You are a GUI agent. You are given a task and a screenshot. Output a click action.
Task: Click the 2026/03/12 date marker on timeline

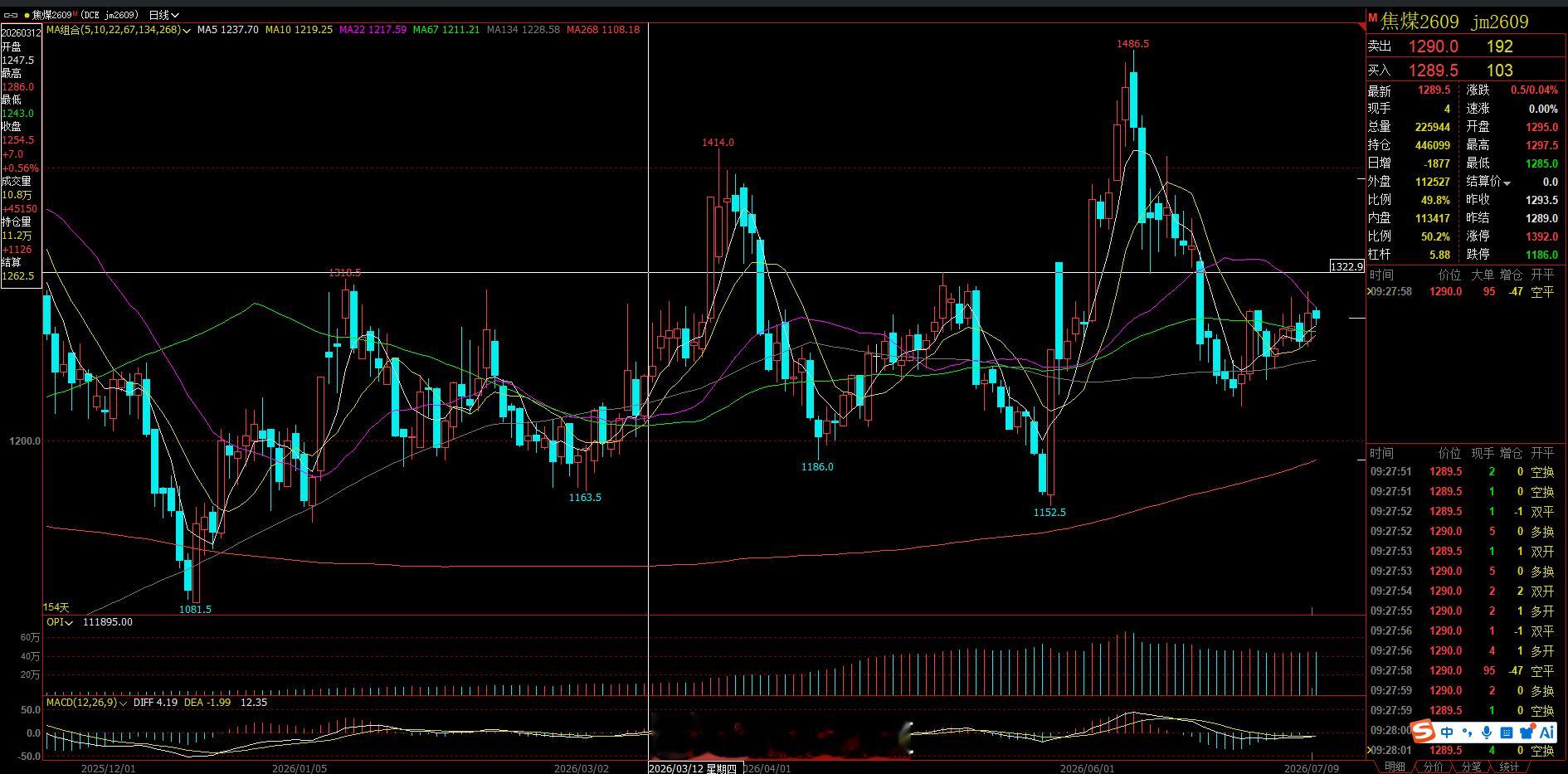693,768
